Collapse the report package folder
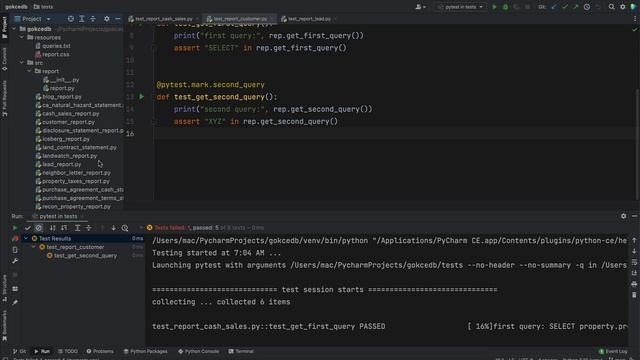 click(x=29, y=71)
